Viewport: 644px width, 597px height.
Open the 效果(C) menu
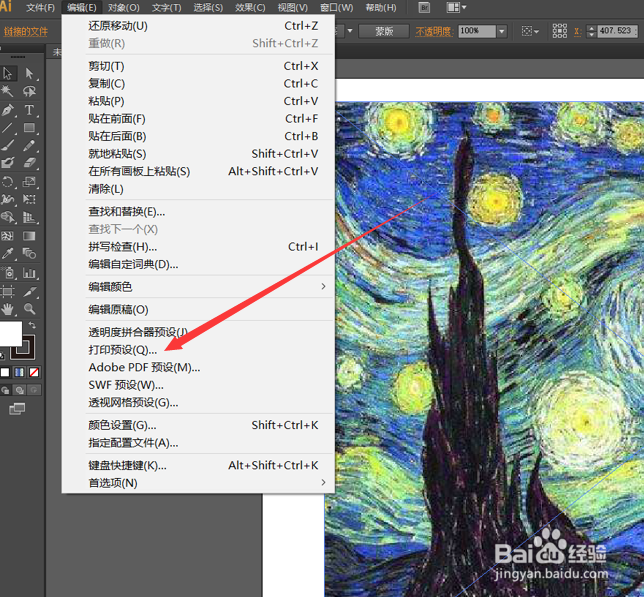click(250, 7)
